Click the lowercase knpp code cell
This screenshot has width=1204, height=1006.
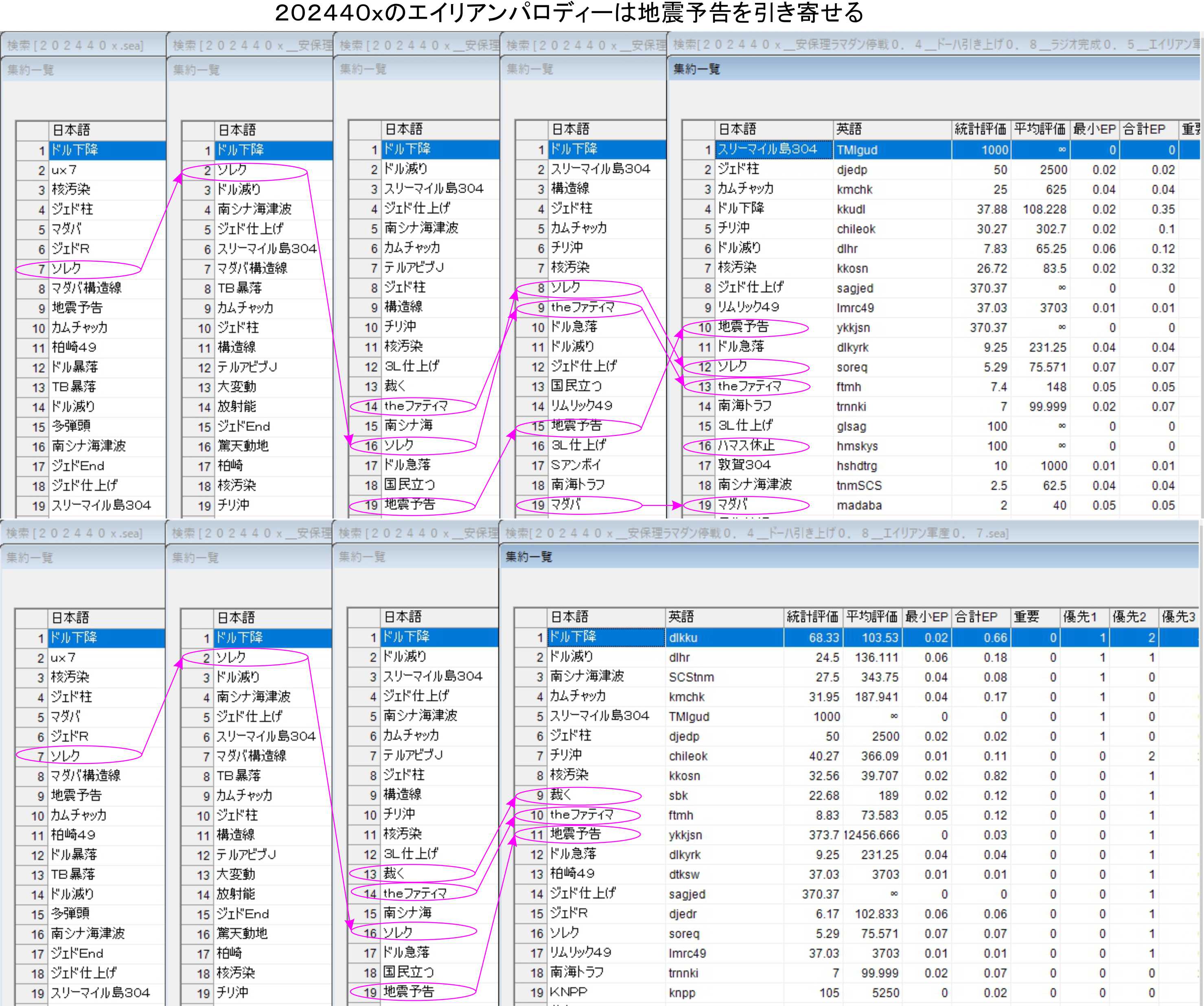click(725, 993)
